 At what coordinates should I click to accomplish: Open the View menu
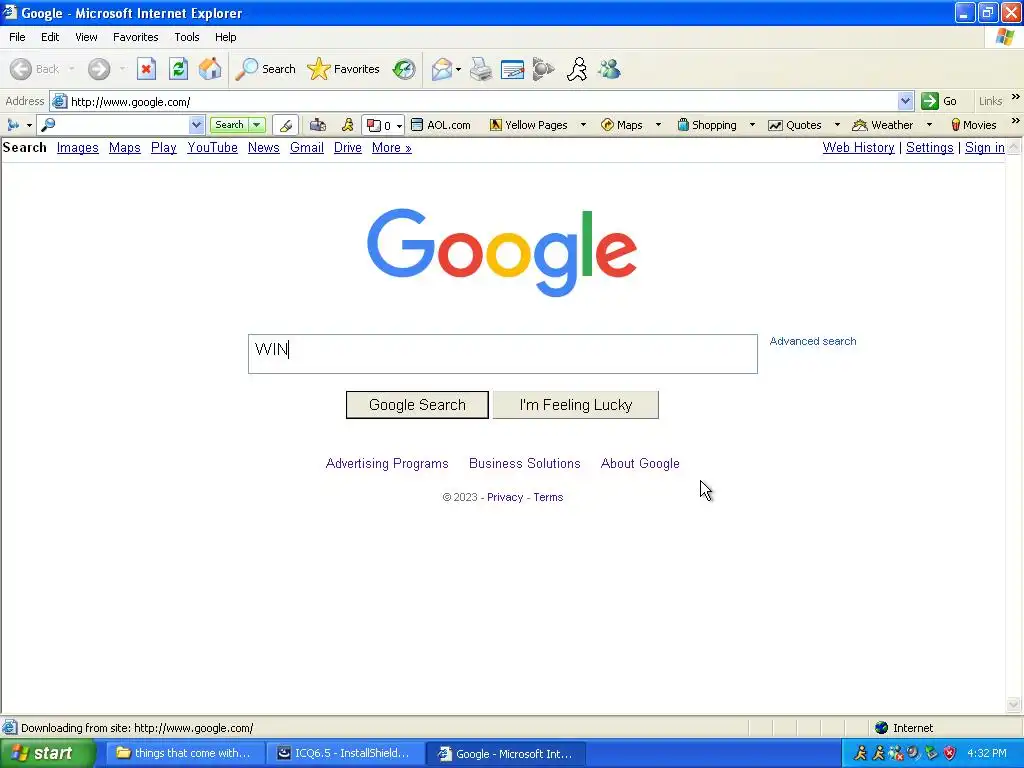86,37
